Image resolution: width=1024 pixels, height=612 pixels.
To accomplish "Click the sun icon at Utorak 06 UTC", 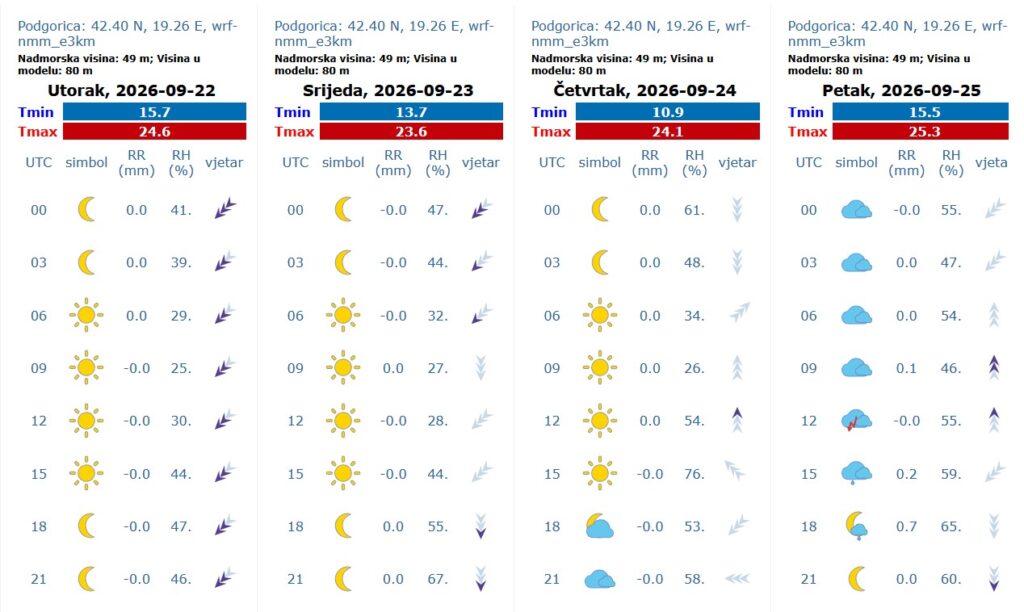I will point(86,315).
